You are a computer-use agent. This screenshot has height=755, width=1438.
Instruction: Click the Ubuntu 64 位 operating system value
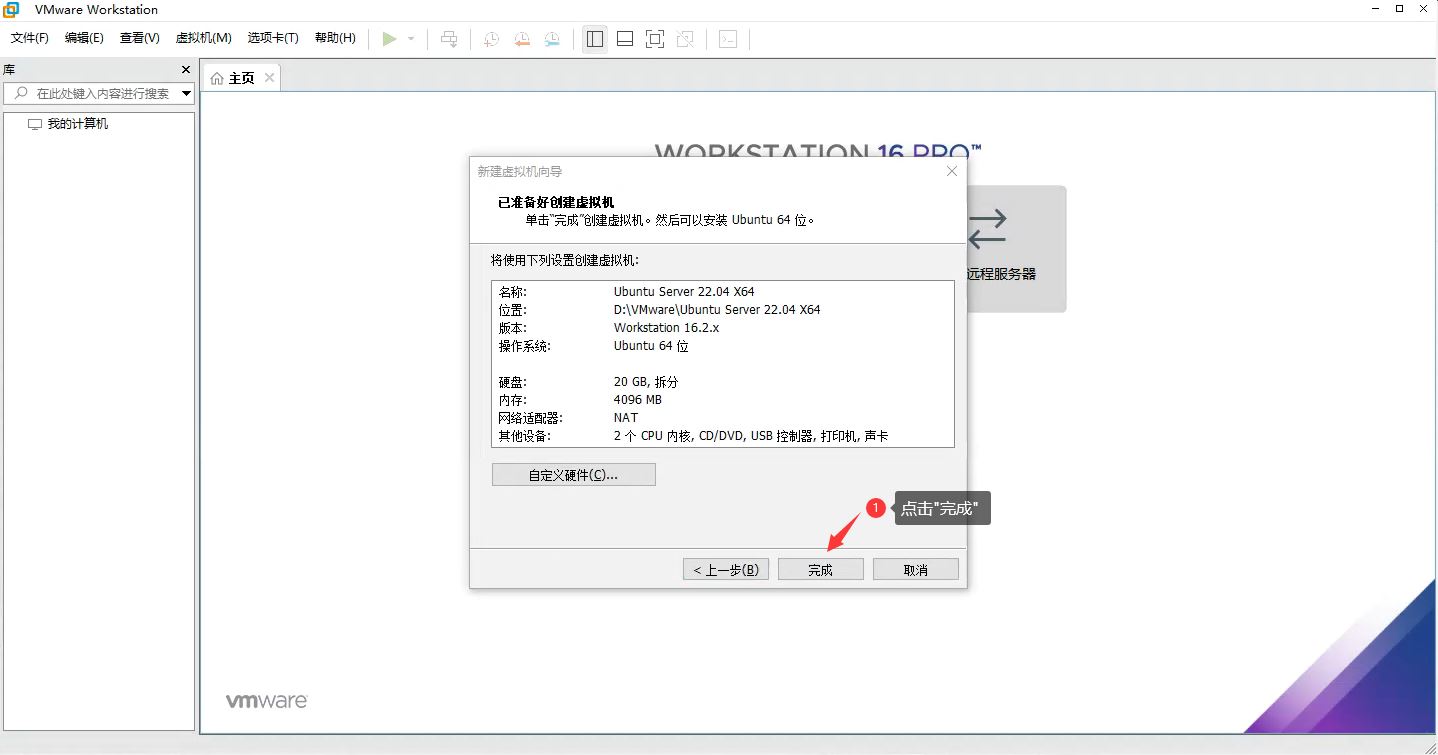[651, 346]
